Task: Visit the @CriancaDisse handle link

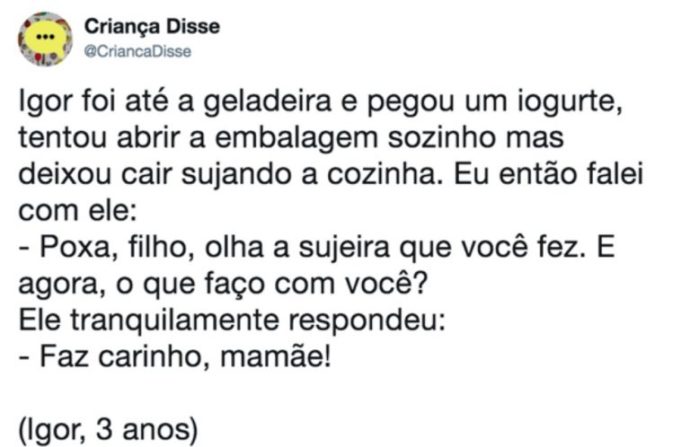Action: pos(138,51)
